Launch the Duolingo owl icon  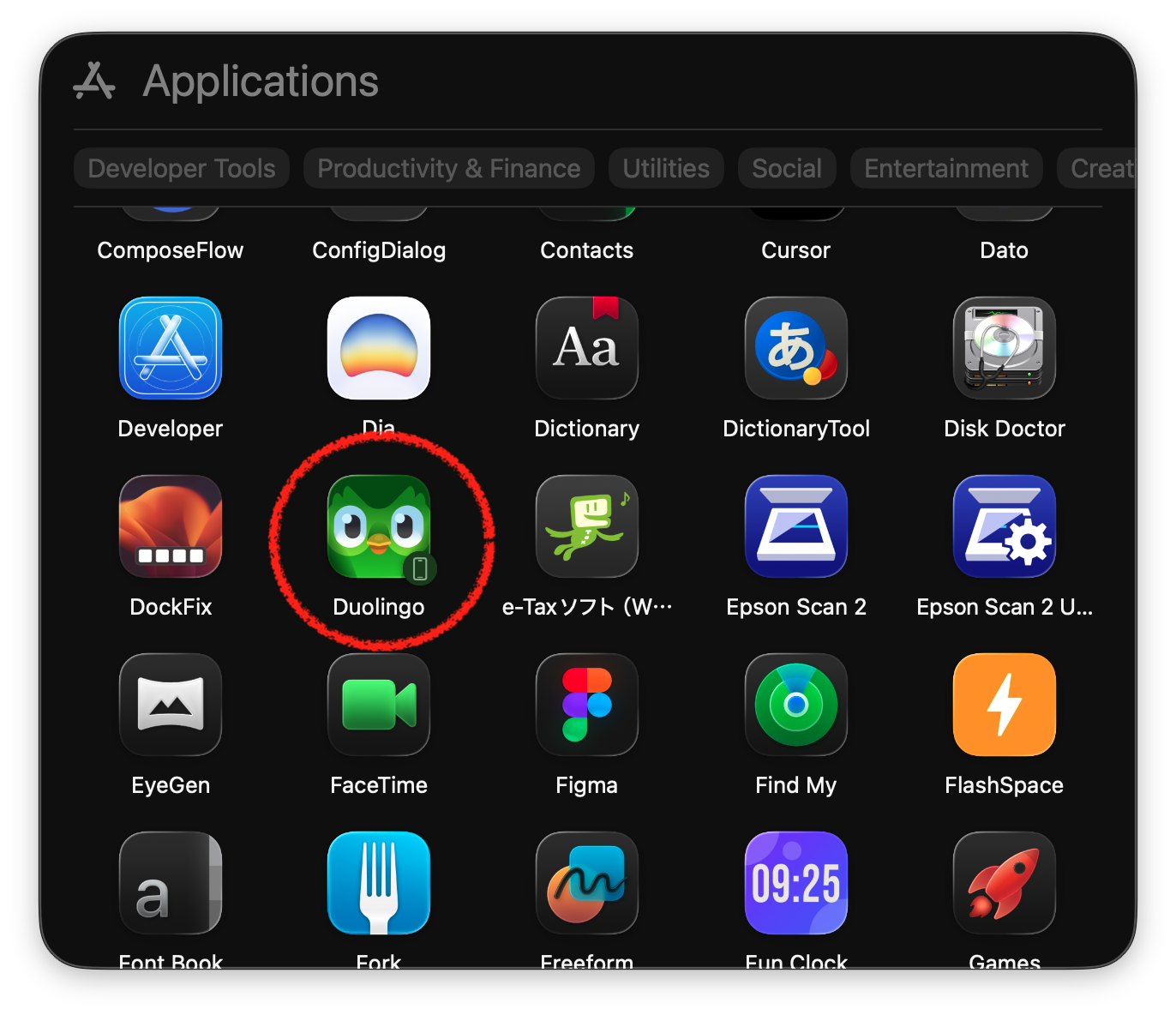coord(379,526)
